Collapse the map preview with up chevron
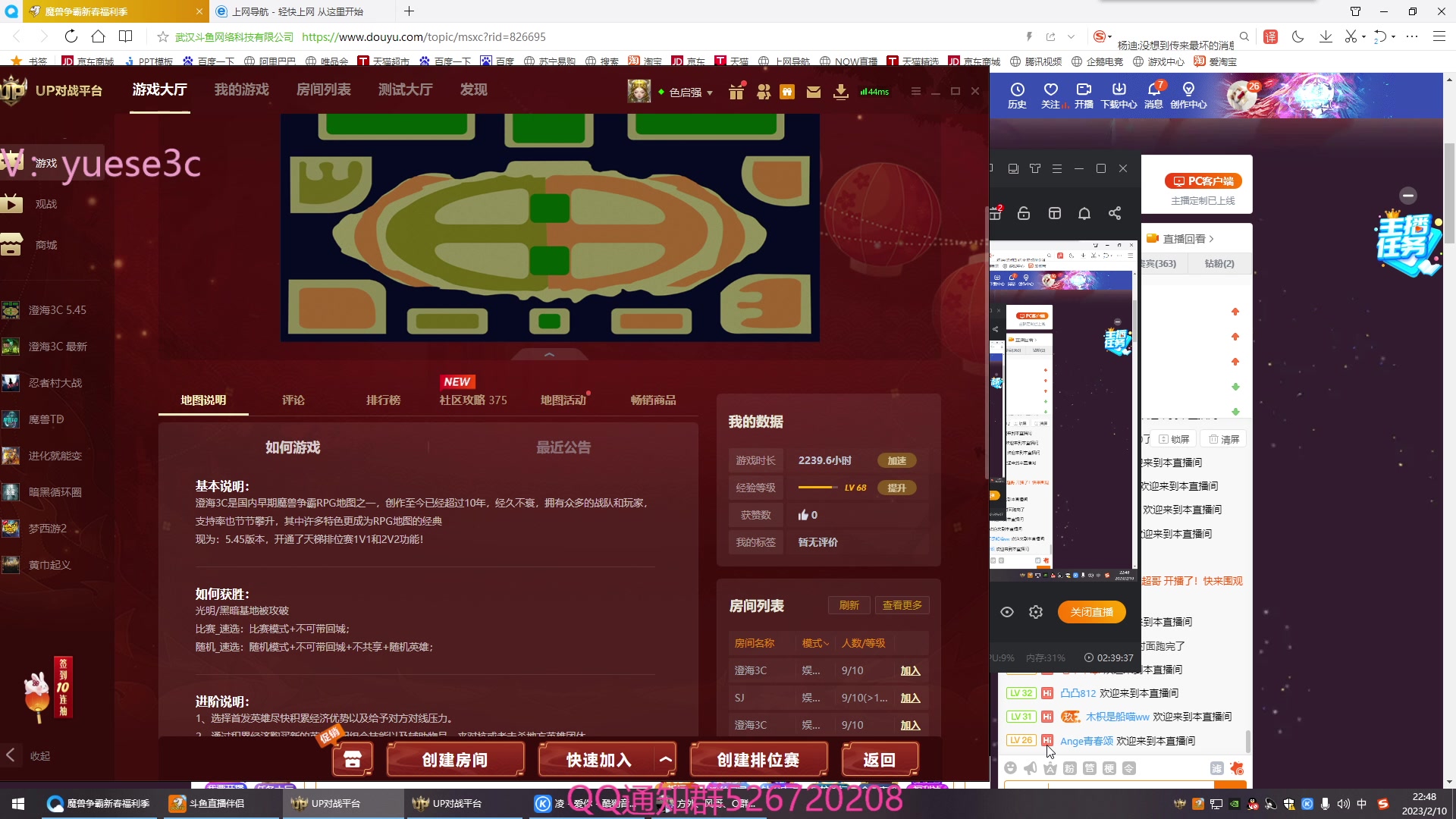The image size is (1456, 819). coord(550,354)
